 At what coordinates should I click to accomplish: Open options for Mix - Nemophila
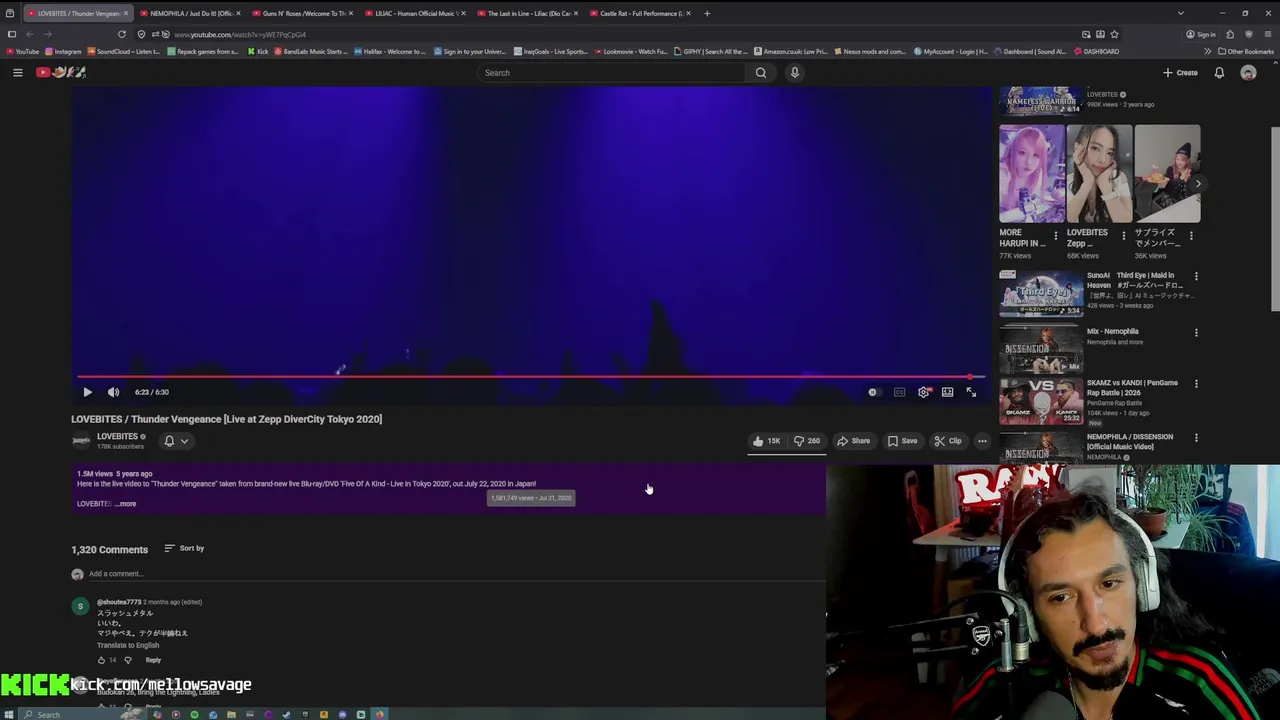tap(1196, 332)
